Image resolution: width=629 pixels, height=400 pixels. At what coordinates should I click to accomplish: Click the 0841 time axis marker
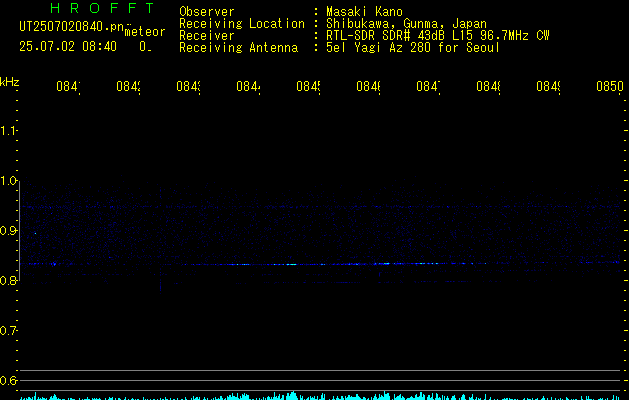pos(68,87)
